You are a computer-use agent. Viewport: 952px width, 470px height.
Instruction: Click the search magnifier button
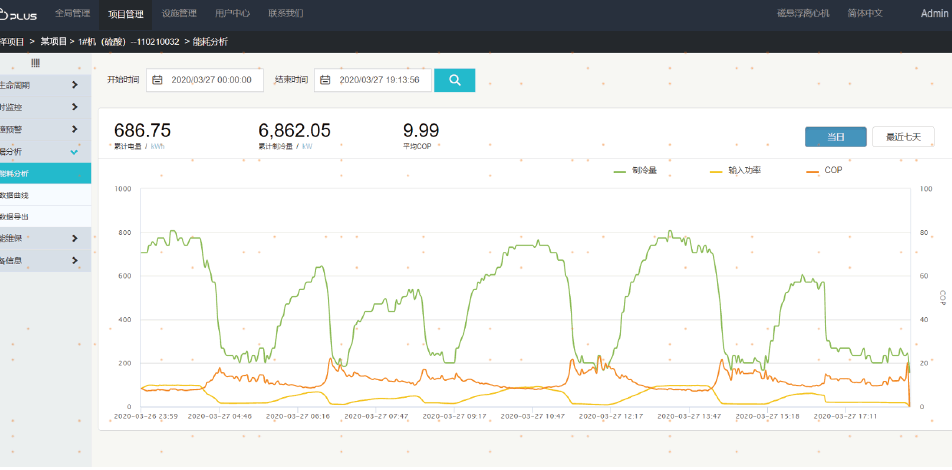[x=454, y=80]
